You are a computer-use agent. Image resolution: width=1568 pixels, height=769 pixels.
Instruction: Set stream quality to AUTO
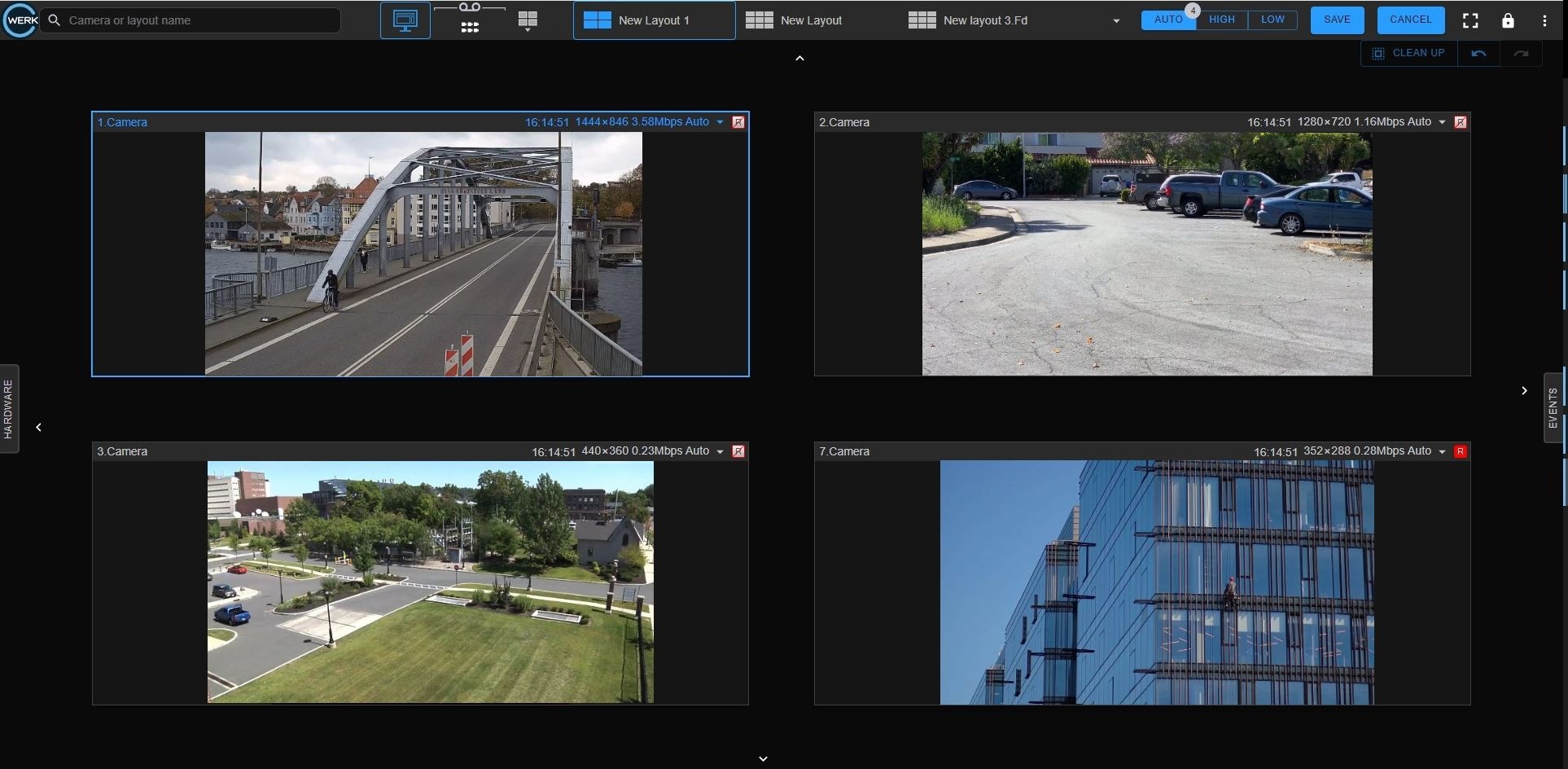(1167, 20)
